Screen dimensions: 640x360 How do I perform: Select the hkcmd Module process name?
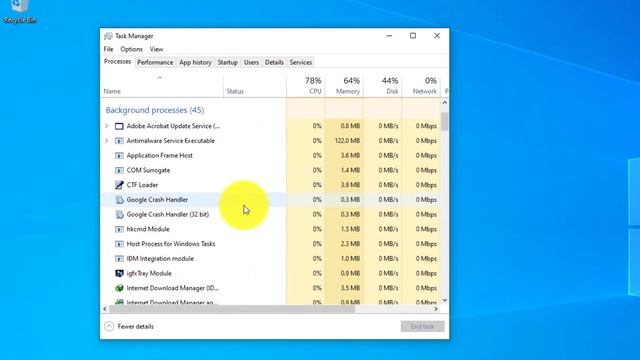(x=148, y=229)
